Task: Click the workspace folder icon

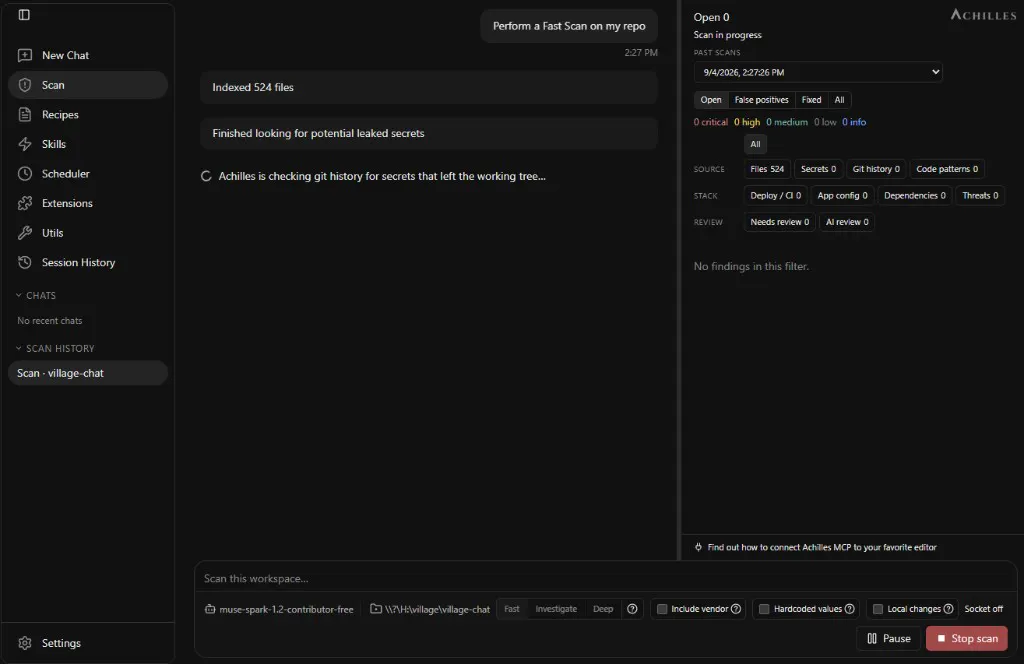Action: 376,609
